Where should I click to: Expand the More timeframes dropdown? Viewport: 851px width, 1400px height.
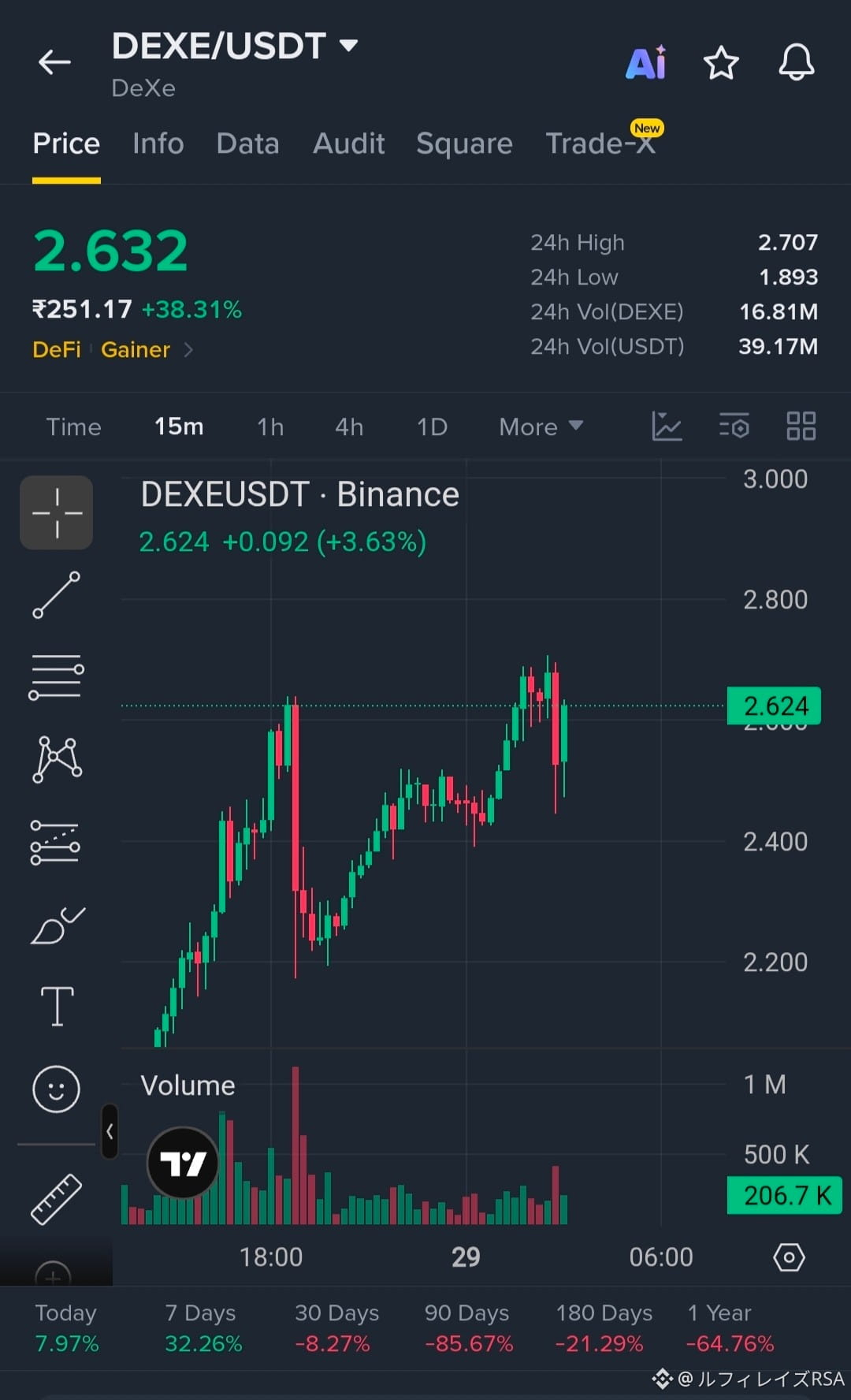coord(541,426)
